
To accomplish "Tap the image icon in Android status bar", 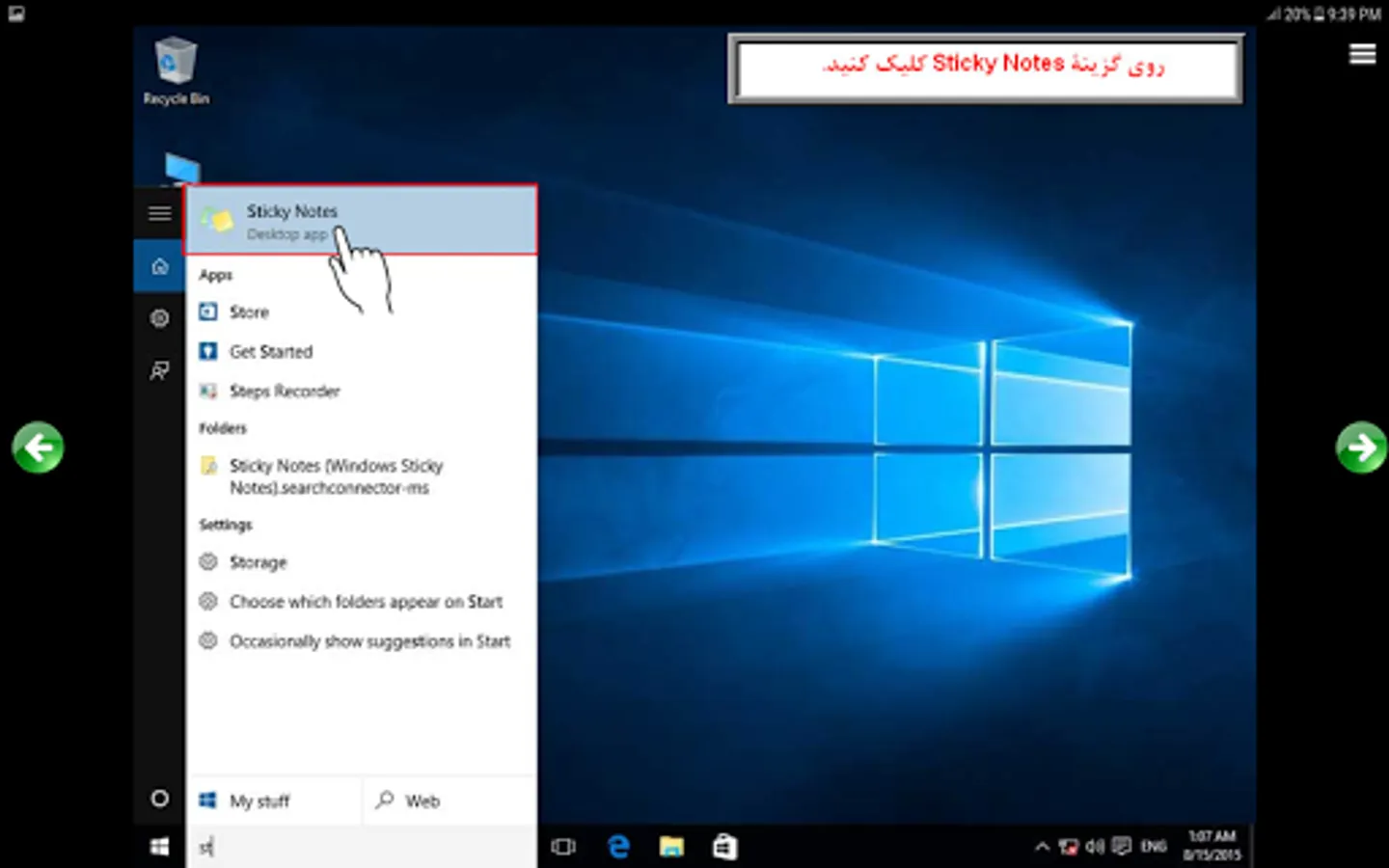I will click(15, 14).
